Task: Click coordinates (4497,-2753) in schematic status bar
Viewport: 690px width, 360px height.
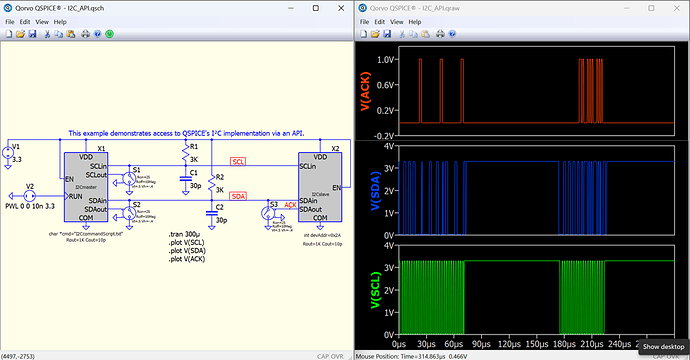Action: pos(18,356)
